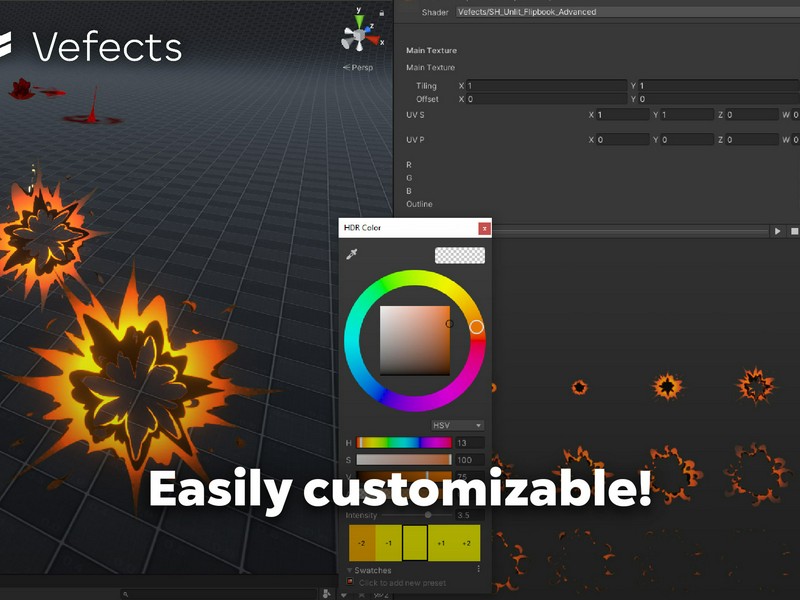The image size is (800, 600).
Task: Close the HDR Color window
Action: coord(484,228)
